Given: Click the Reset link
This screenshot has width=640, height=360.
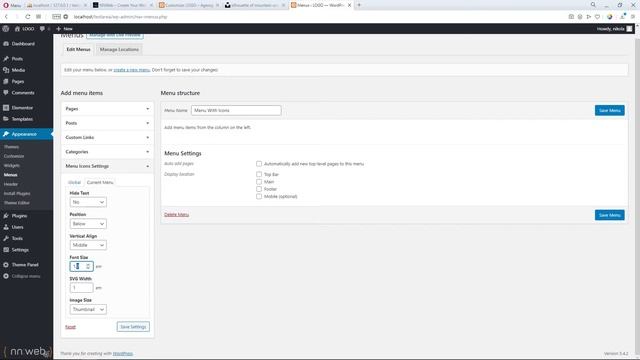Looking at the screenshot, I should coord(70,327).
